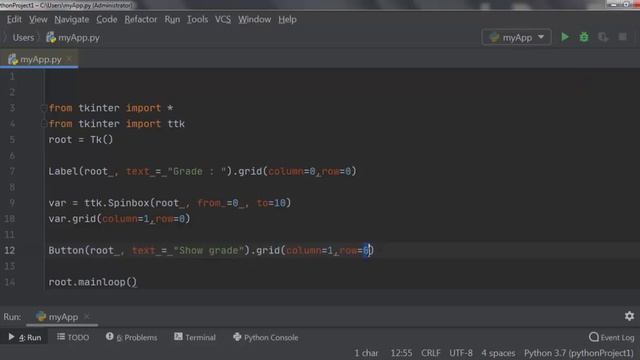Select the Users breadcrumb
This screenshot has width=640, height=360.
coord(23,38)
